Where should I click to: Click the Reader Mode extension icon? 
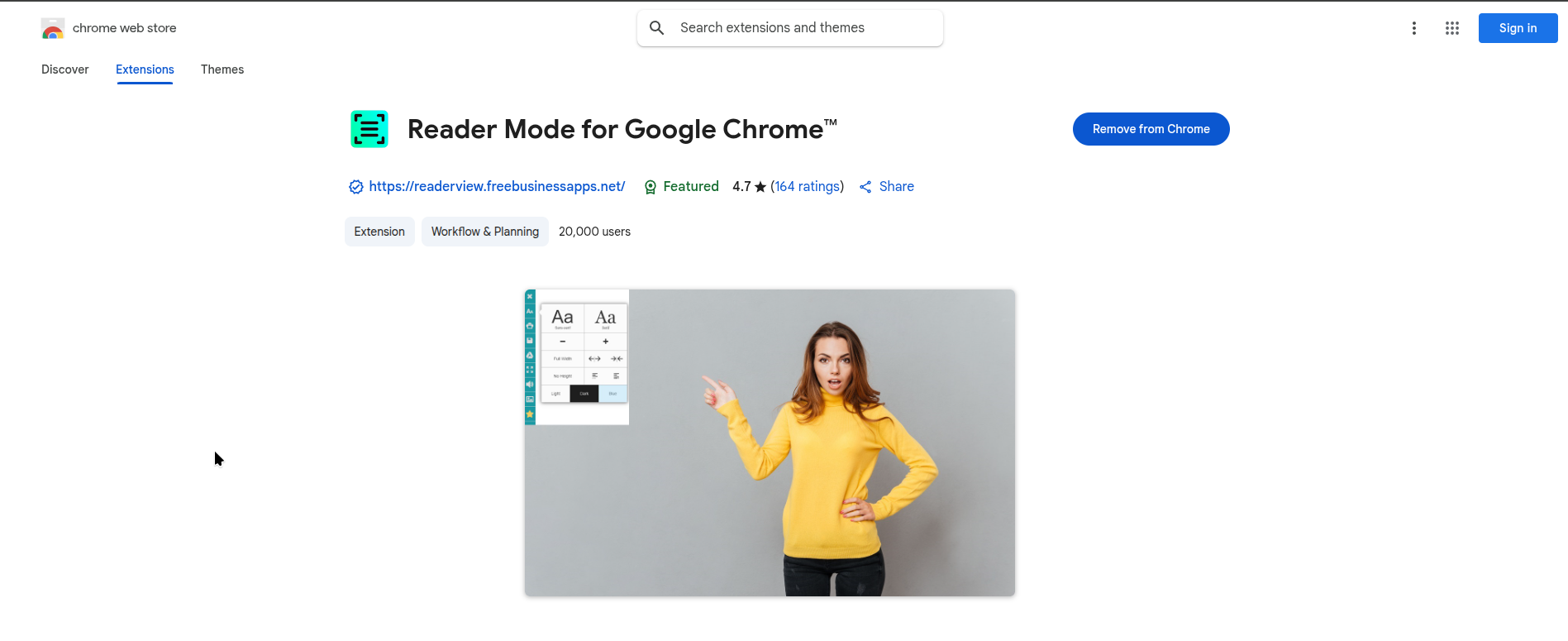click(x=369, y=129)
